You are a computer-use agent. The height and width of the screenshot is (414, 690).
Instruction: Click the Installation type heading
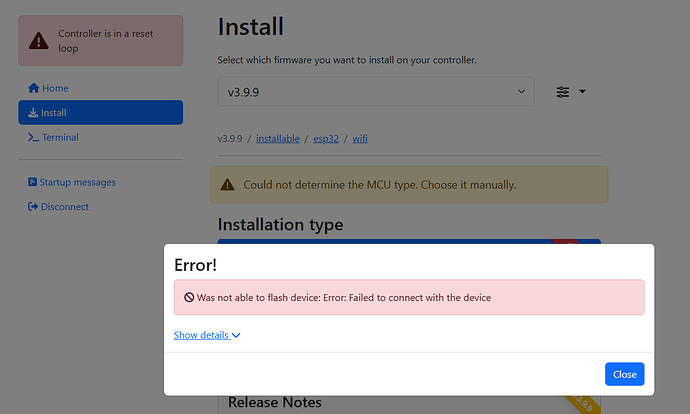[280, 224]
